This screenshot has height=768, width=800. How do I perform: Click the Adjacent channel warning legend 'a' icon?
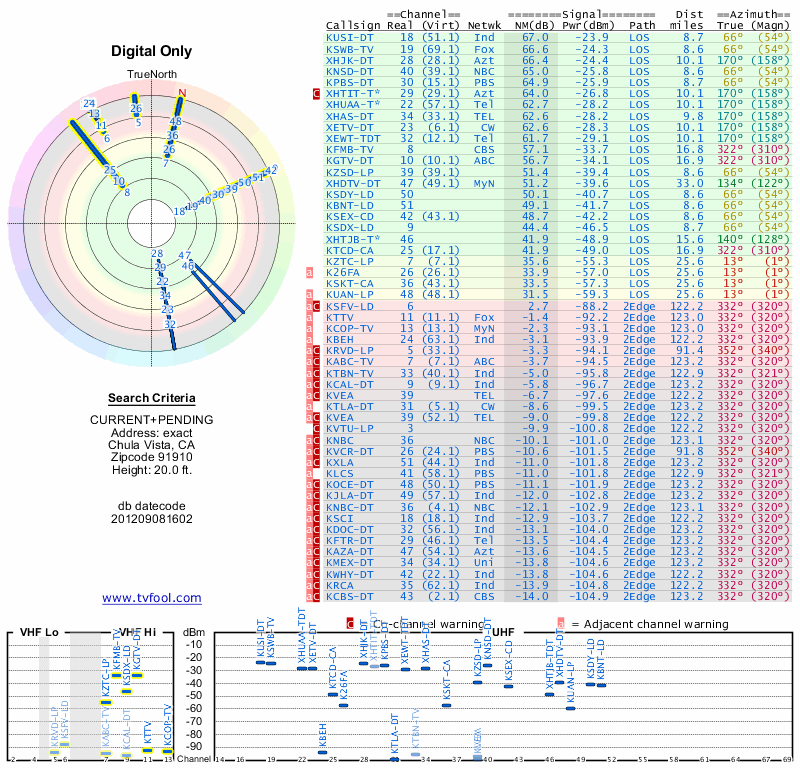(561, 624)
